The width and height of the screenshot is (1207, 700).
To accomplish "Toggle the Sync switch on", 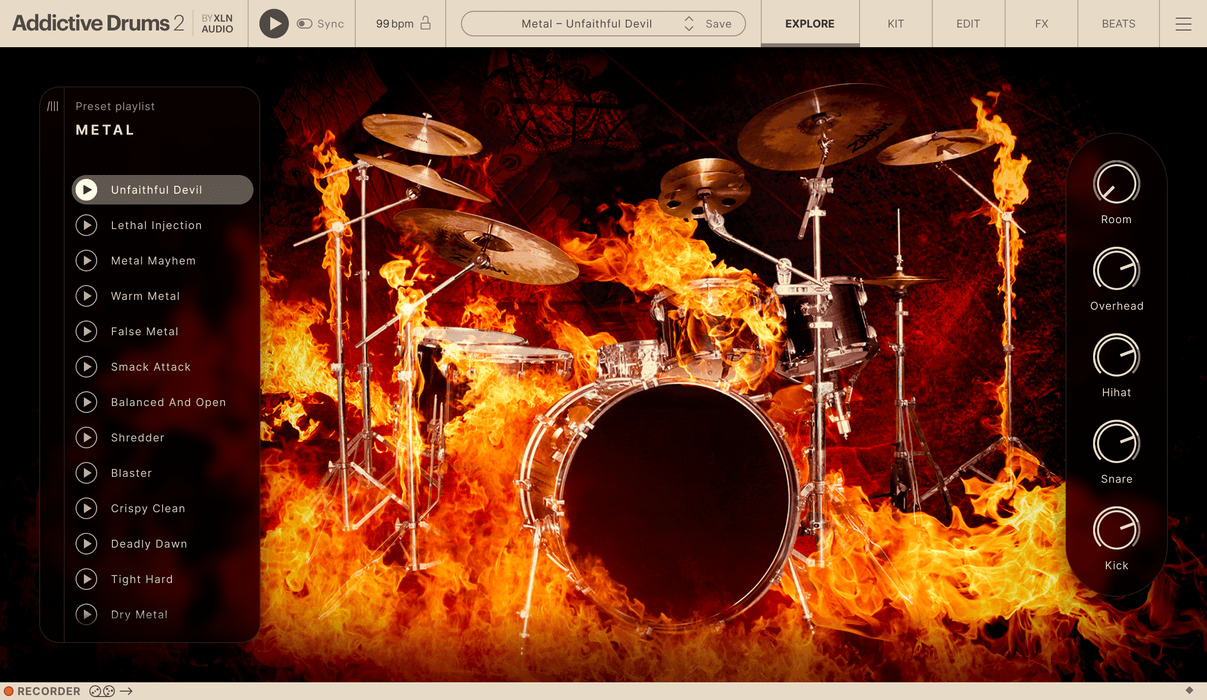I will click(304, 23).
